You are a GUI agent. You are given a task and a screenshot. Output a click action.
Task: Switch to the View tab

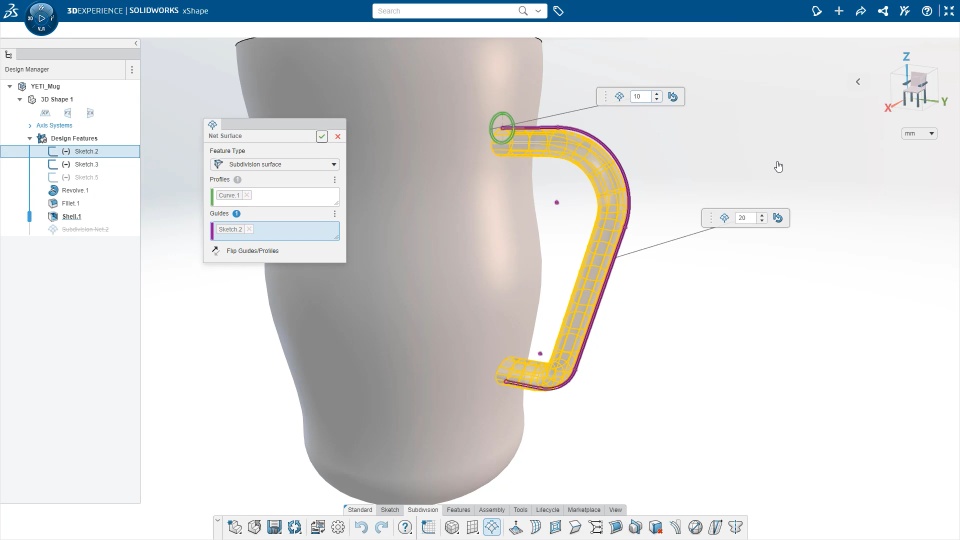(615, 509)
